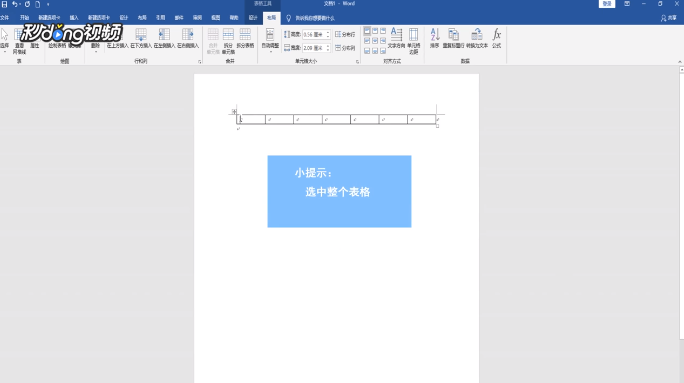Click 在左侧插入 (Insert Left) icon
Viewport: 684px width, 383px height.
coord(164,35)
